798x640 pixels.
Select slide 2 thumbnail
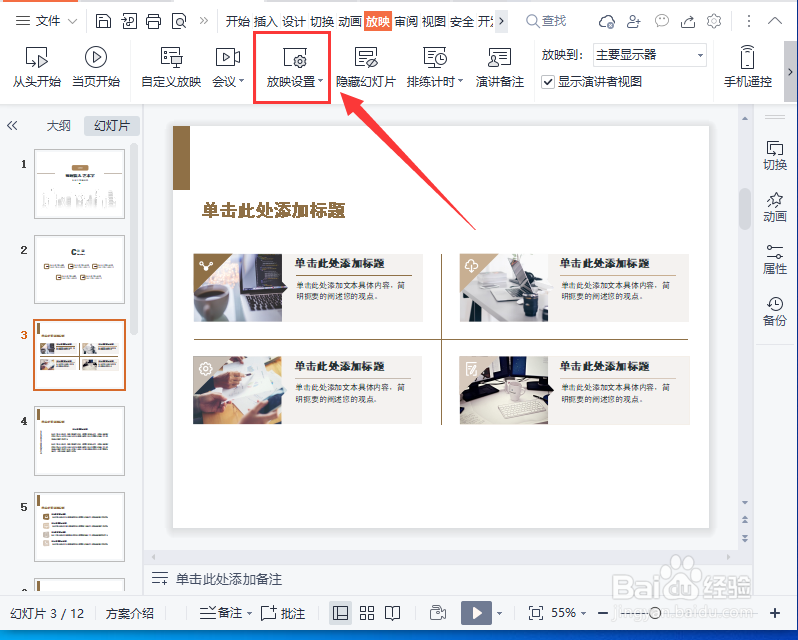tap(79, 269)
